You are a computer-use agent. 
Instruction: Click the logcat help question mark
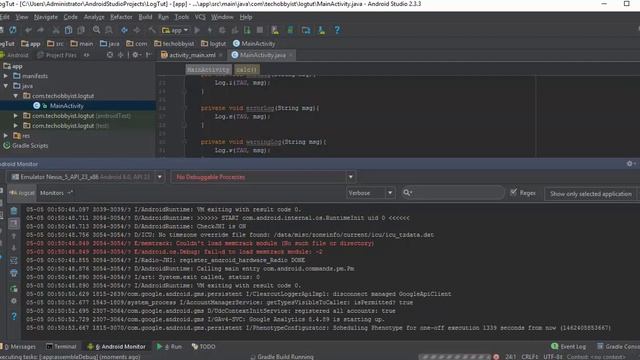13,316
